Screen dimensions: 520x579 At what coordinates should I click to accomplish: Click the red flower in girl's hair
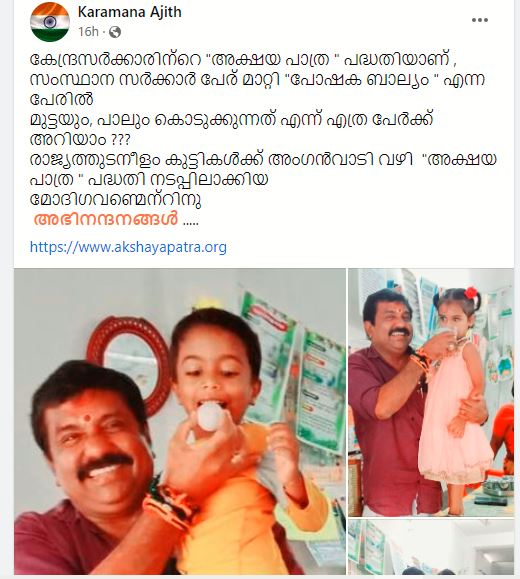[x=471, y=293]
